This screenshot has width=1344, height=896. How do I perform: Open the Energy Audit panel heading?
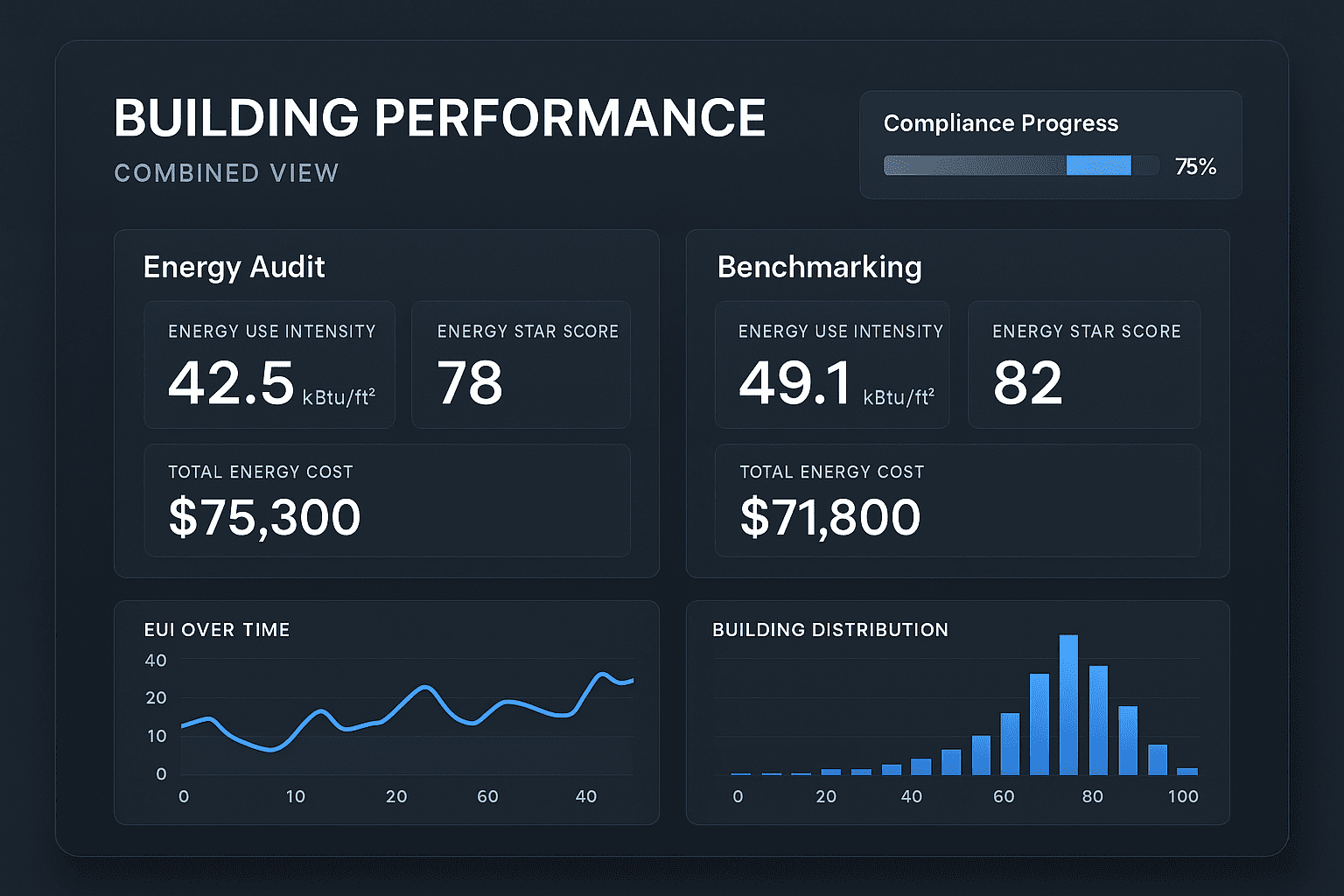point(234,267)
